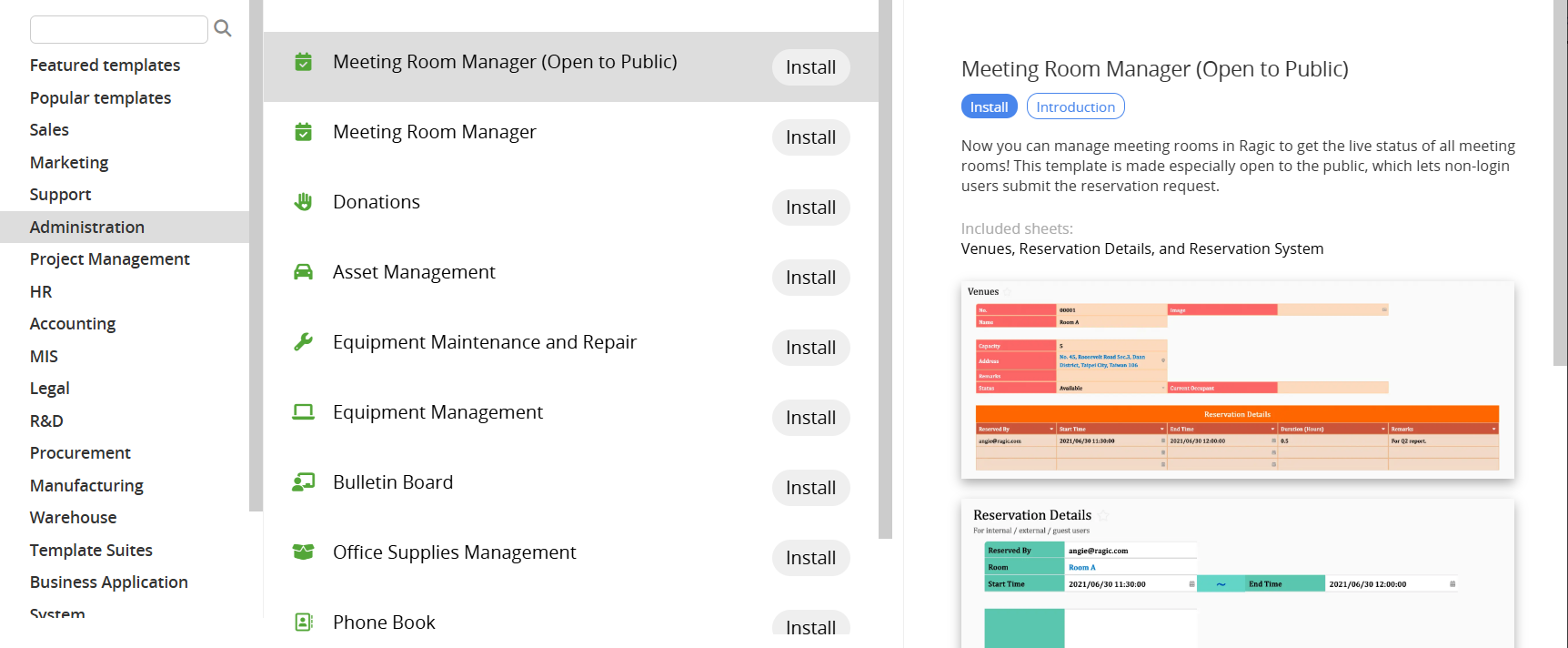This screenshot has width=1568, height=648.
Task: Focus the template search input field
Action: pyautogui.click(x=119, y=29)
